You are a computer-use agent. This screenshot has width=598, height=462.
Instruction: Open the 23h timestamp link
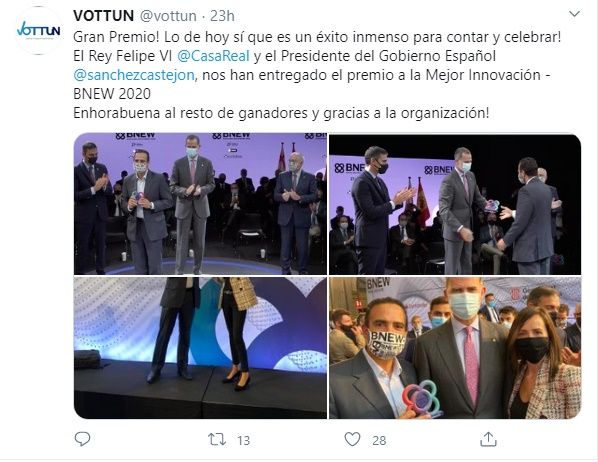[222, 16]
